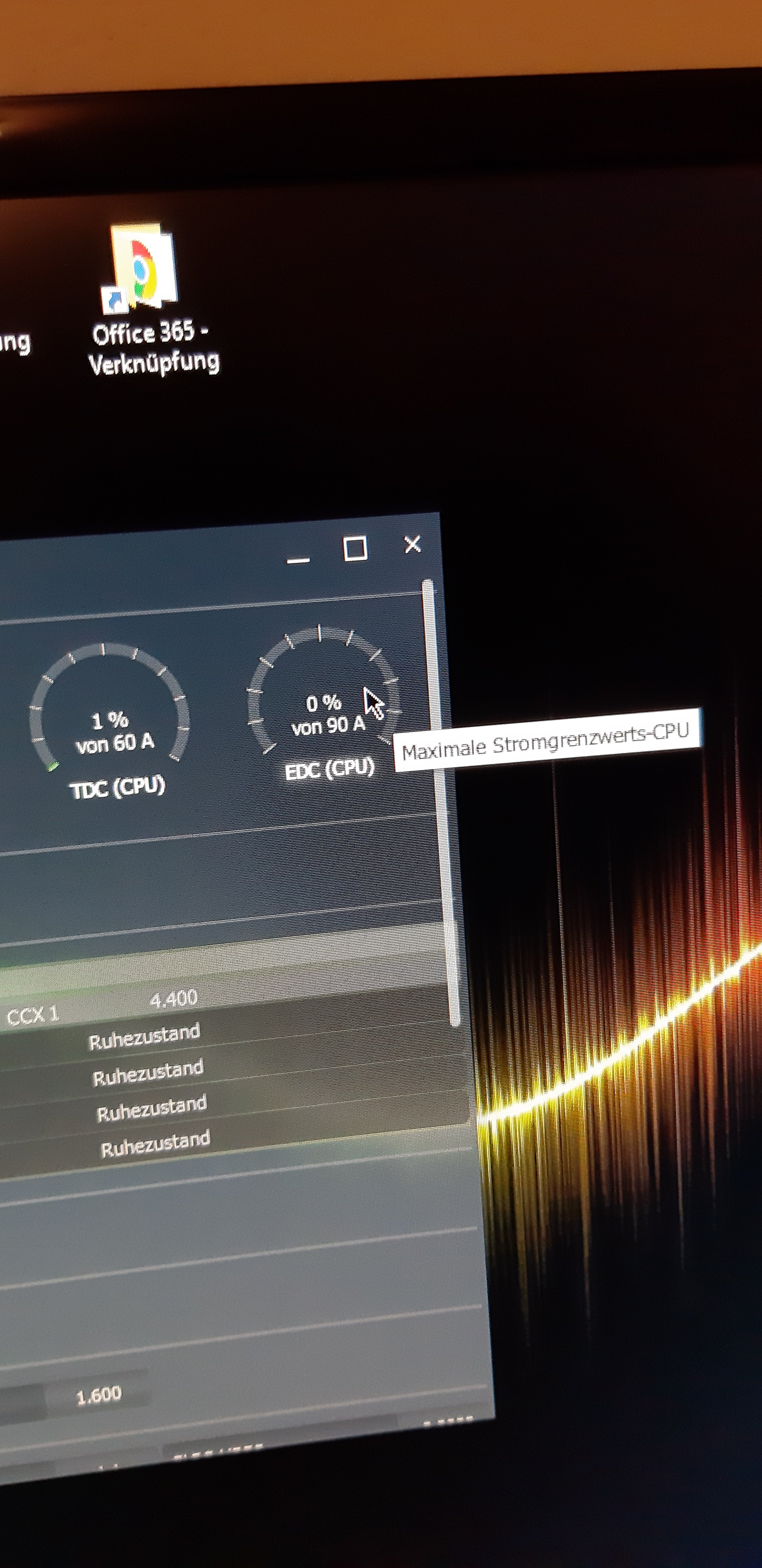The width and height of the screenshot is (762, 1568).
Task: Close the Ryzen Master window
Action: click(x=413, y=544)
